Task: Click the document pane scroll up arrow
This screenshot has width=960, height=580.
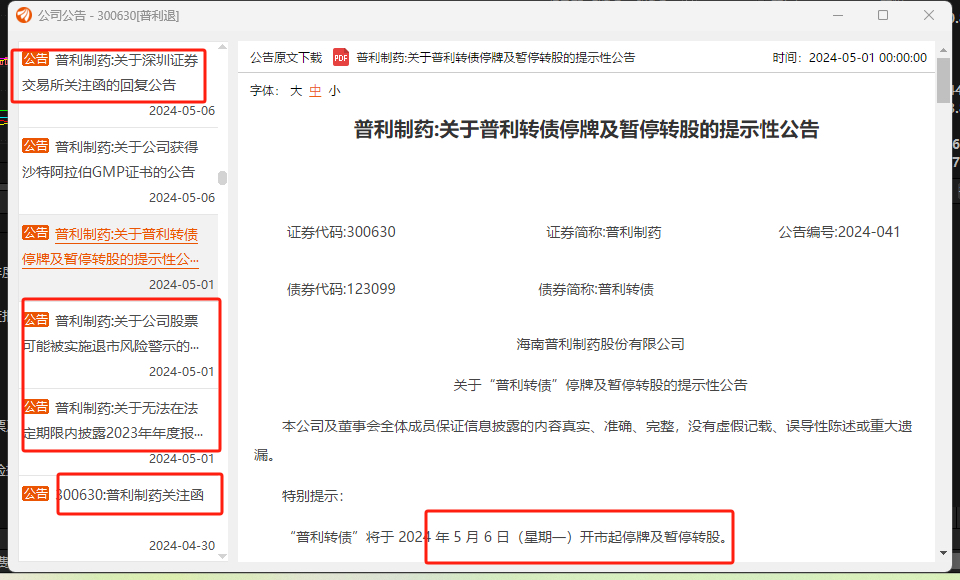Action: (943, 50)
